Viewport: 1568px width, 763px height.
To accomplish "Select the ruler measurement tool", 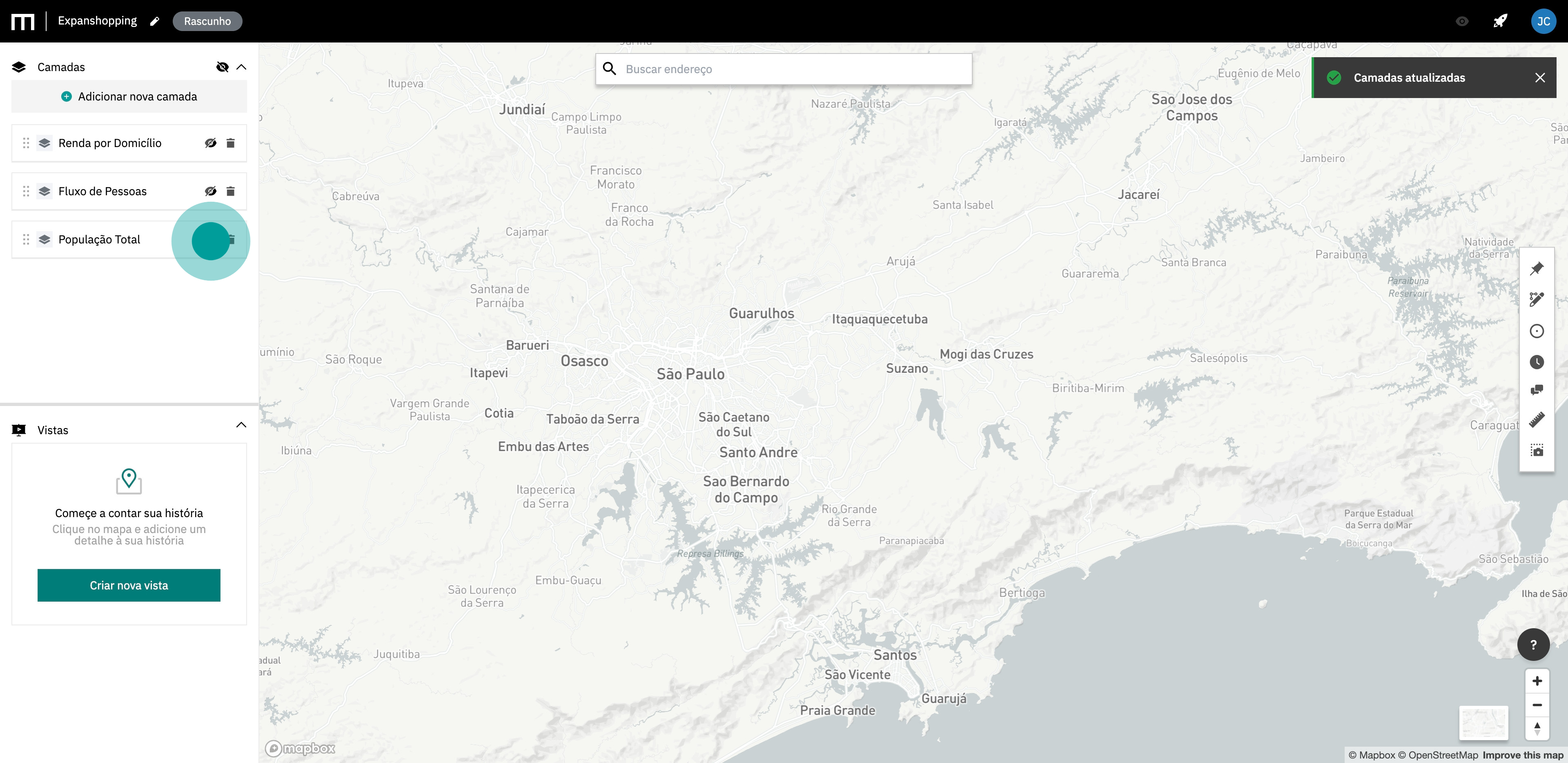I will click(1536, 419).
